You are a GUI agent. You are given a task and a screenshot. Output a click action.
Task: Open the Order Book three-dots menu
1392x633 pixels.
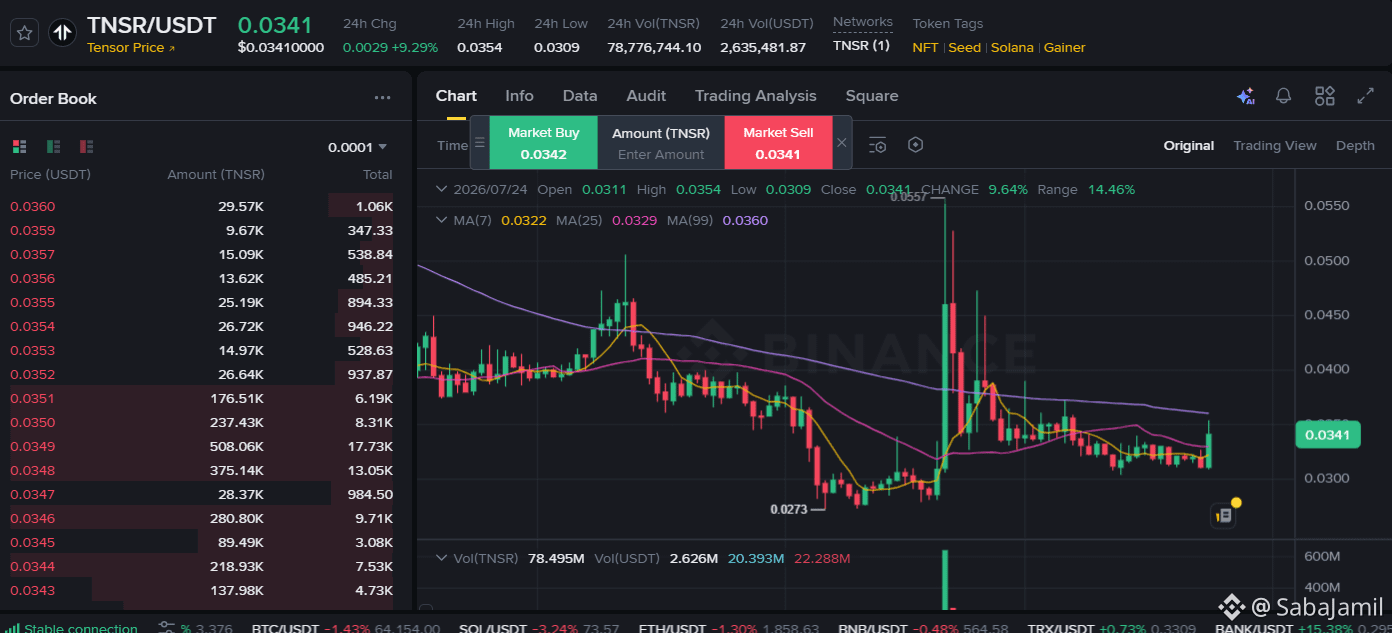[383, 98]
